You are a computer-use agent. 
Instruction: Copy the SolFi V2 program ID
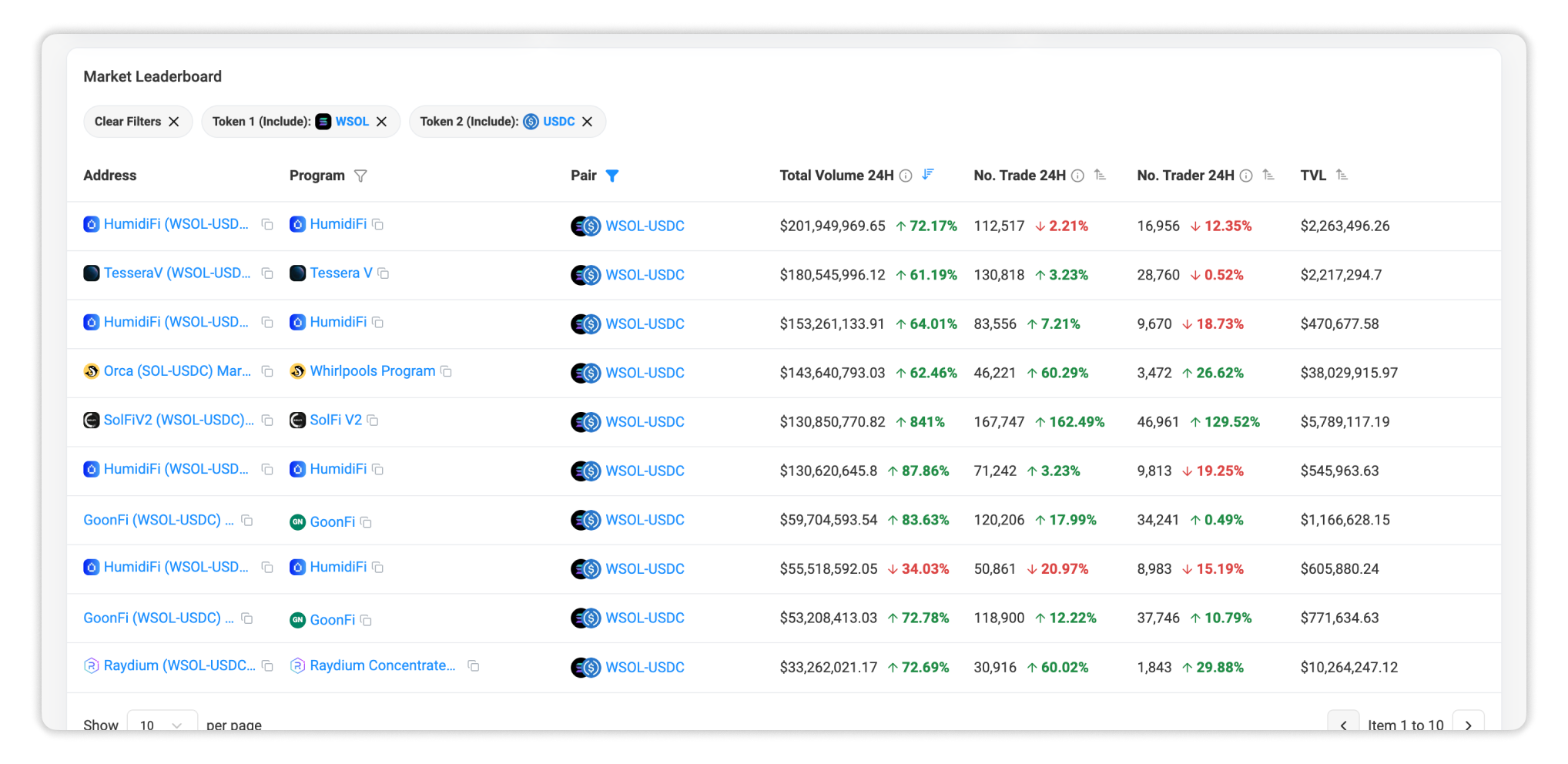[x=373, y=421]
